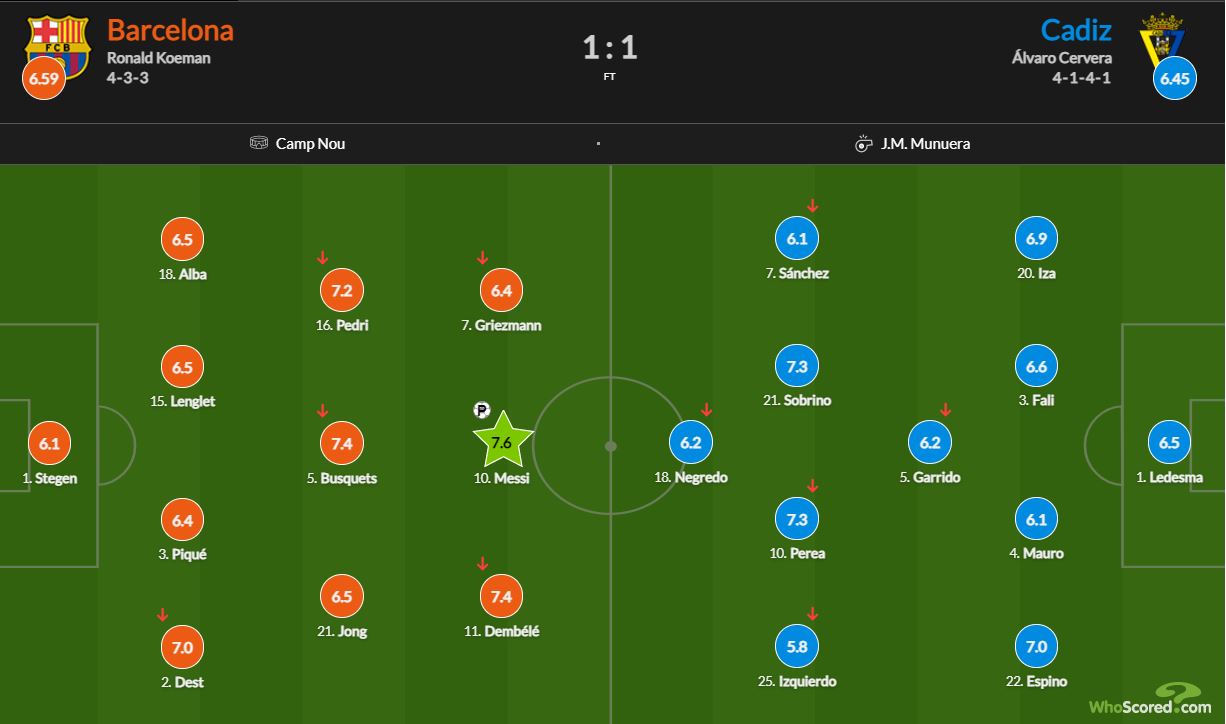Click the substitution arrow above Pedri
This screenshot has width=1226, height=724.
pos(323,258)
